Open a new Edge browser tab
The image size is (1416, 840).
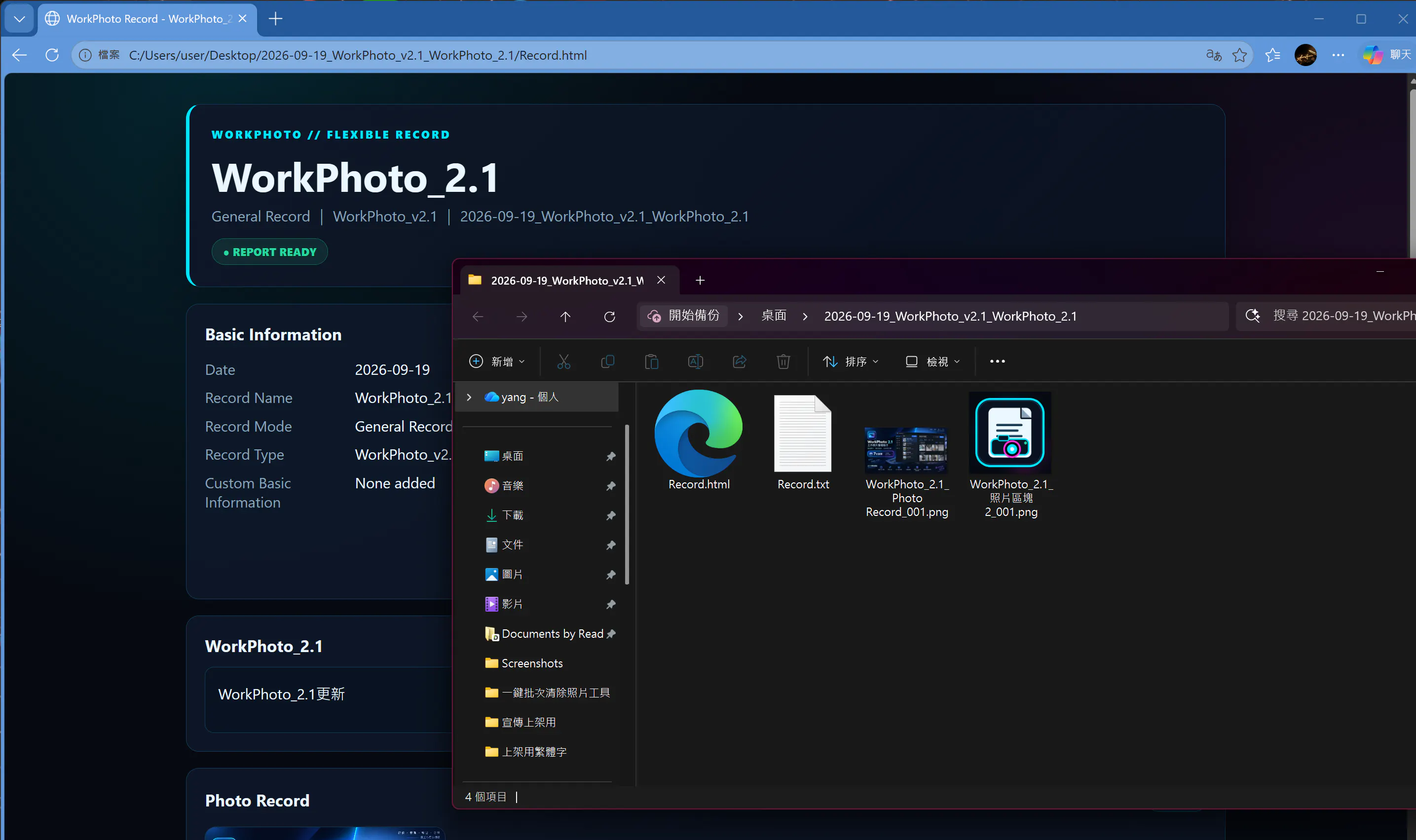(276, 19)
